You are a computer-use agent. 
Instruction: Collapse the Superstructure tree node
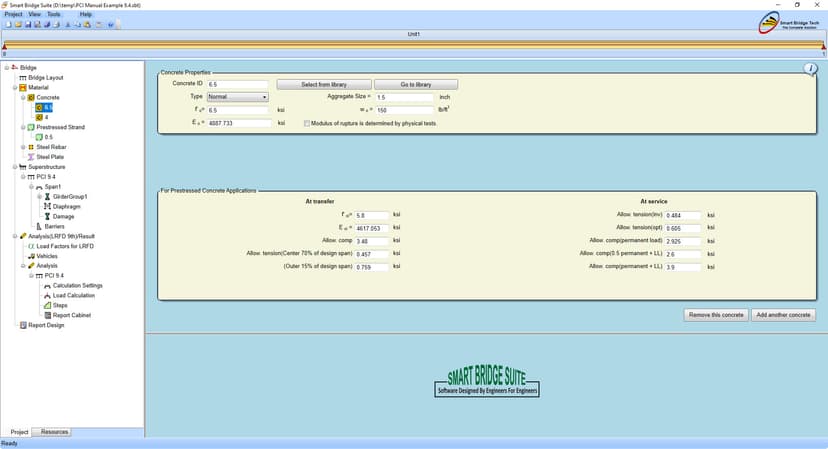coord(15,167)
